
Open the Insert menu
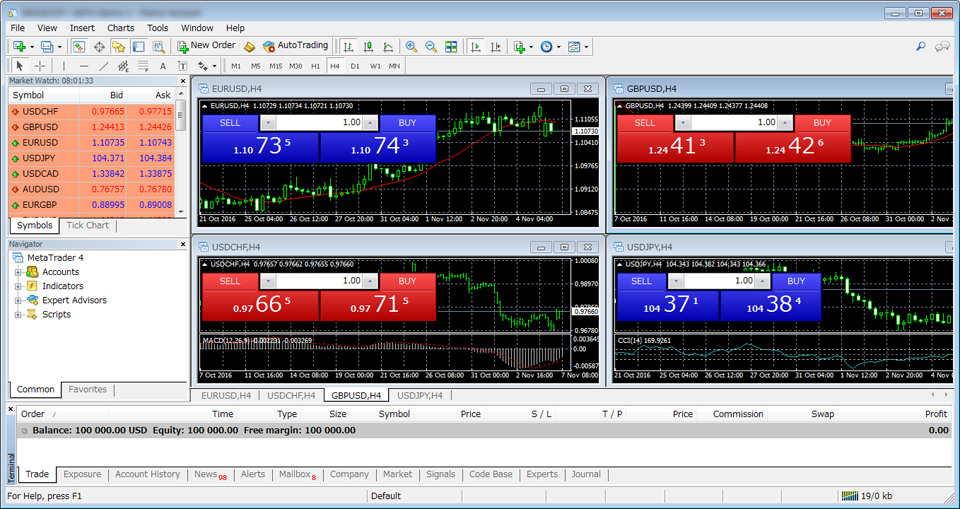pos(82,28)
